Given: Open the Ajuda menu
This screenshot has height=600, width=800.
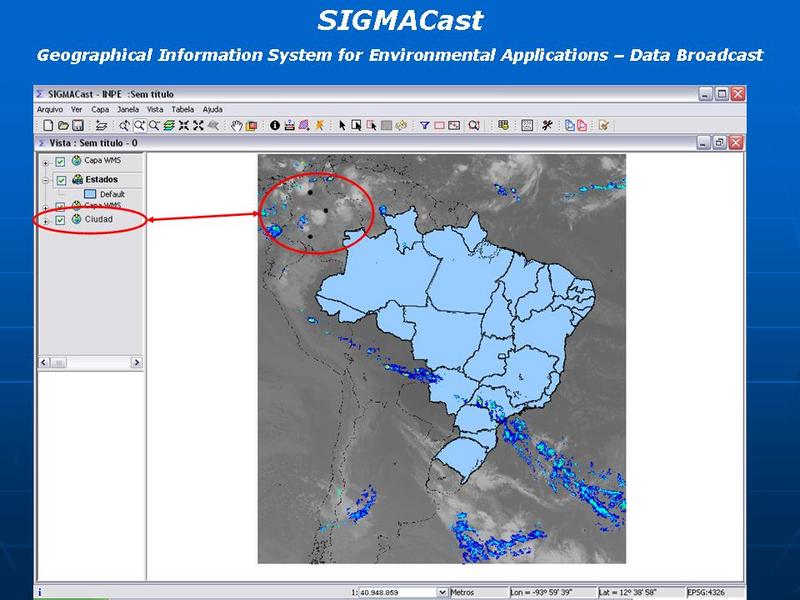Looking at the screenshot, I should [x=212, y=109].
